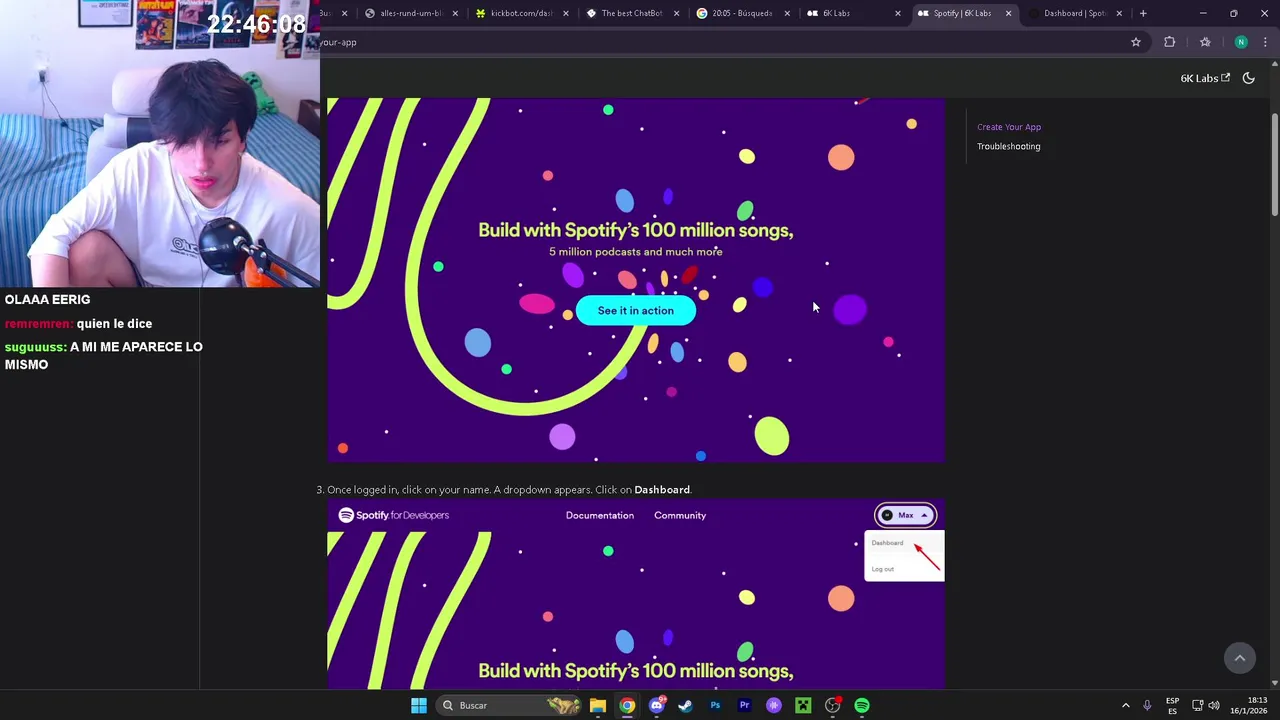The height and width of the screenshot is (720, 1280).
Task: Show hidden system tray icons
Action: tap(1125, 705)
